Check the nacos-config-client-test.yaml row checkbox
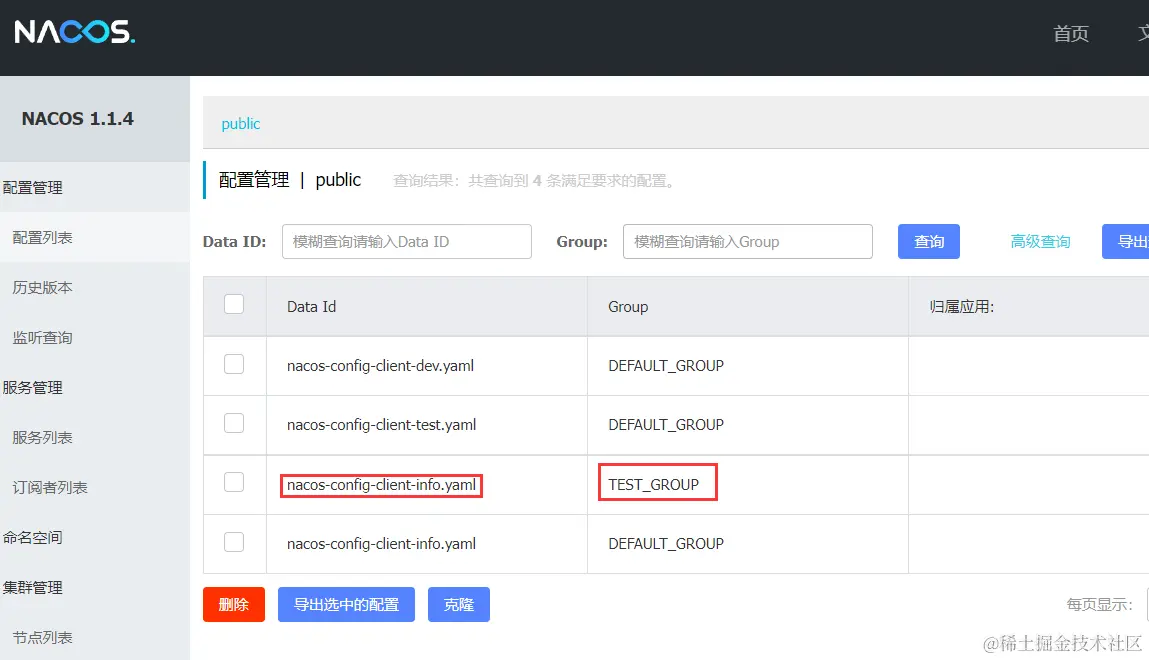The width and height of the screenshot is (1149, 660). pyautogui.click(x=234, y=423)
